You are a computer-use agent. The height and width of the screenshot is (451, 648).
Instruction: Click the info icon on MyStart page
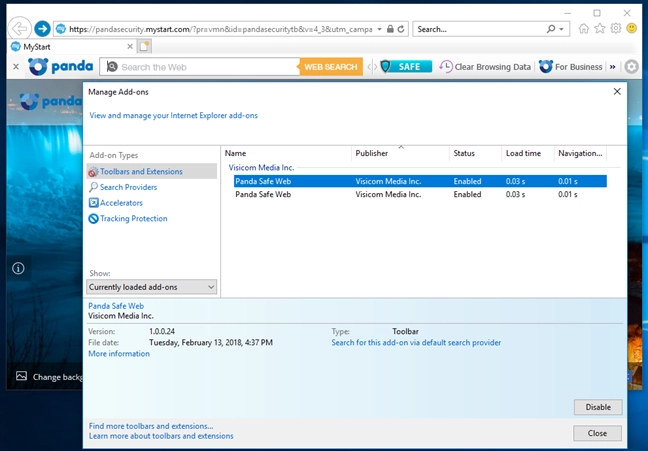pyautogui.click(x=18, y=268)
